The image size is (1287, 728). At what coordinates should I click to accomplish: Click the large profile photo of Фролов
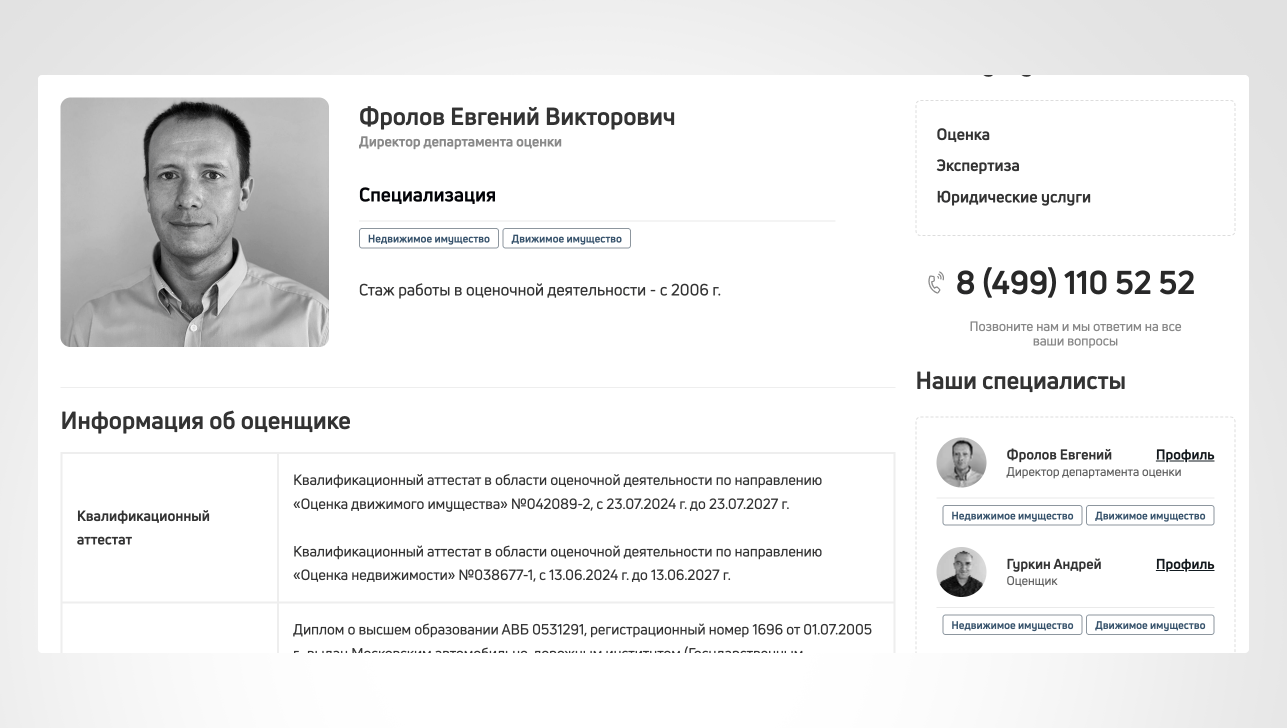pos(195,222)
